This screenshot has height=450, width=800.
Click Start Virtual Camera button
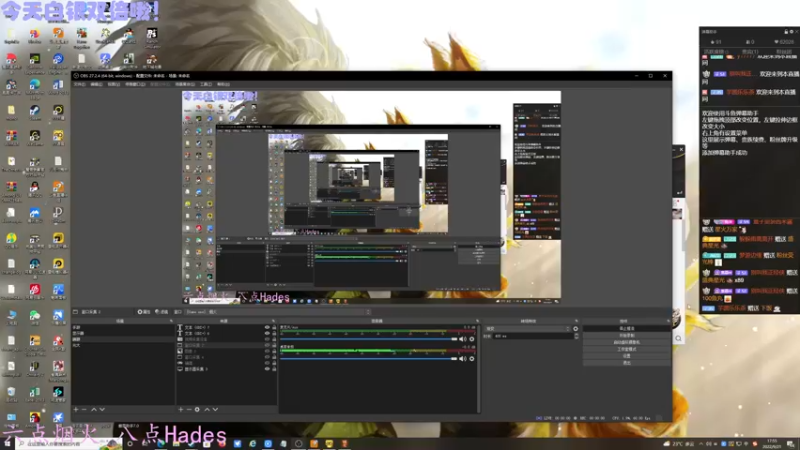[627, 342]
